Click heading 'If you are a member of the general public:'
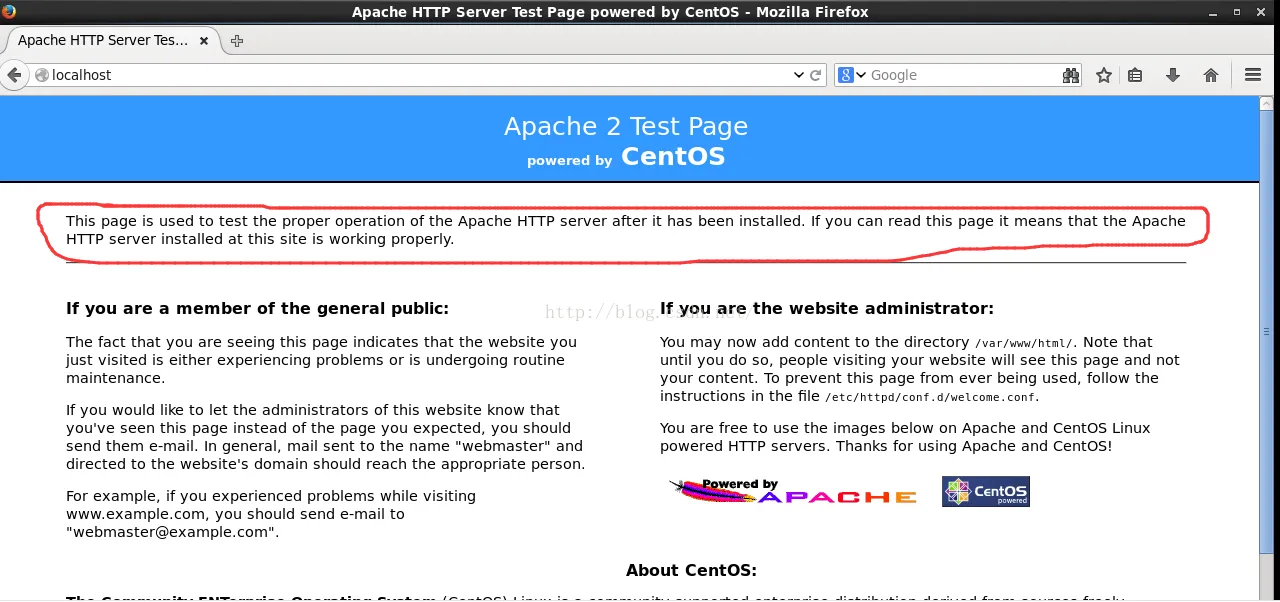The width and height of the screenshot is (1280, 602). tap(258, 309)
